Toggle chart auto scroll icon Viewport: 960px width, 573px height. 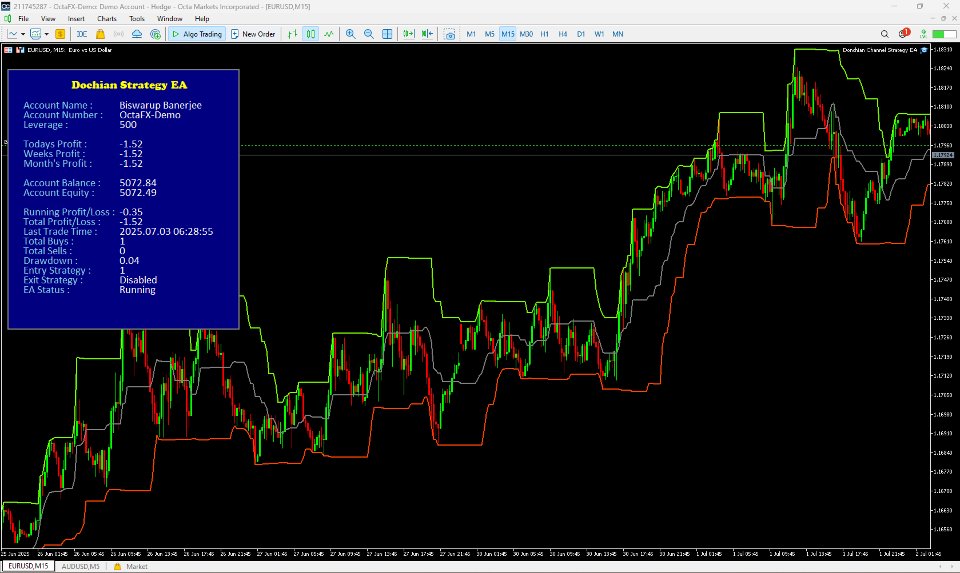point(408,34)
